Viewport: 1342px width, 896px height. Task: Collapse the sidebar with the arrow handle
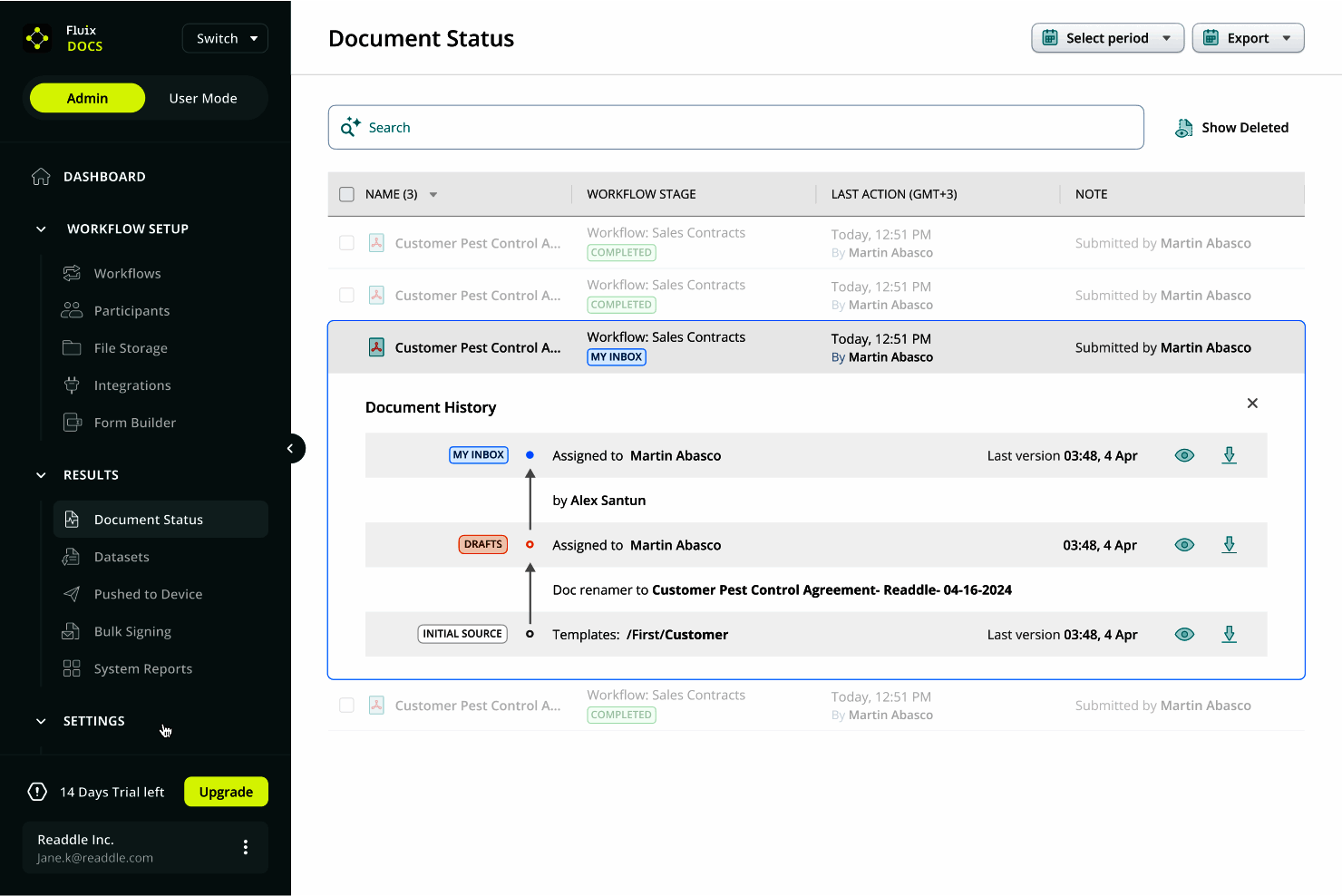(x=291, y=448)
